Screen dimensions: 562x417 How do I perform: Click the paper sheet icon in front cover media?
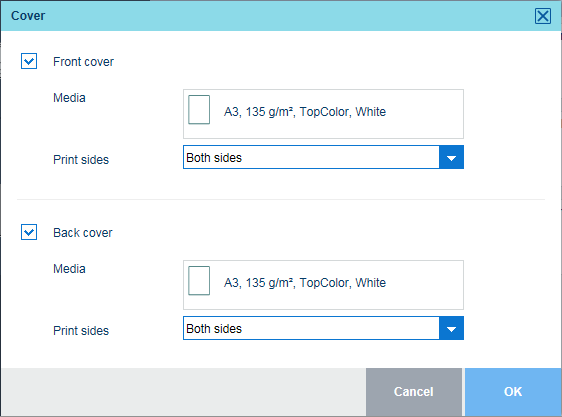(199, 110)
